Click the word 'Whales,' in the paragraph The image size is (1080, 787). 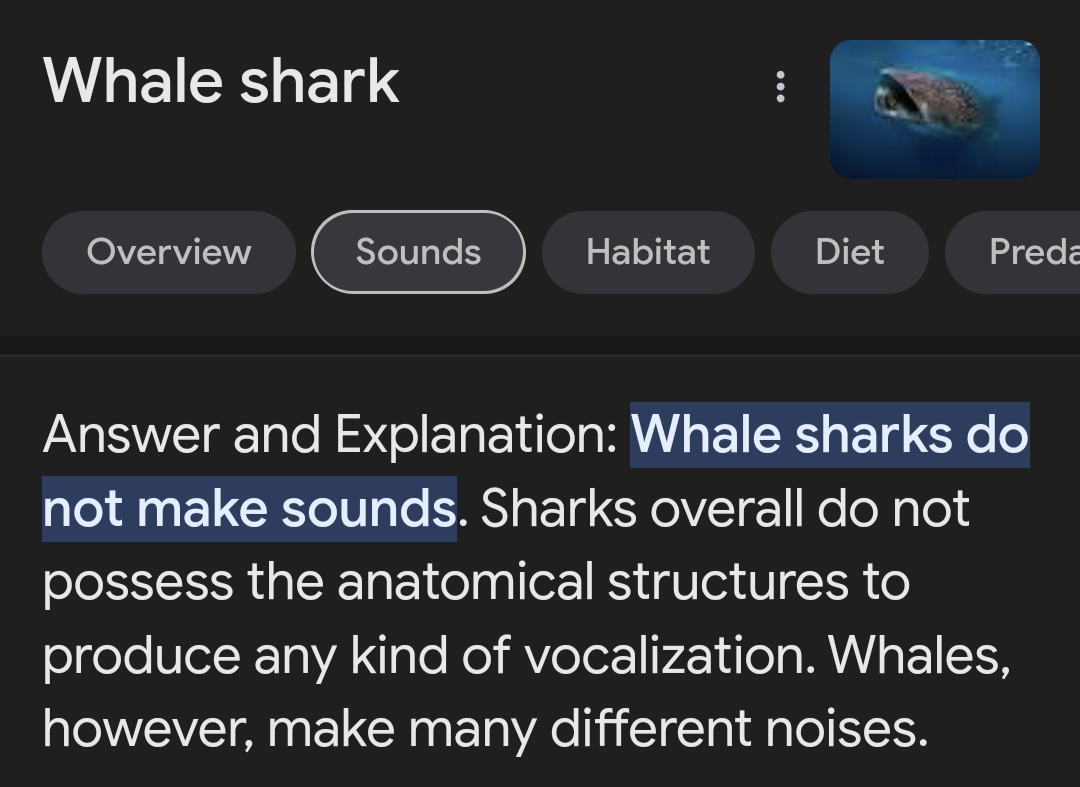click(920, 655)
